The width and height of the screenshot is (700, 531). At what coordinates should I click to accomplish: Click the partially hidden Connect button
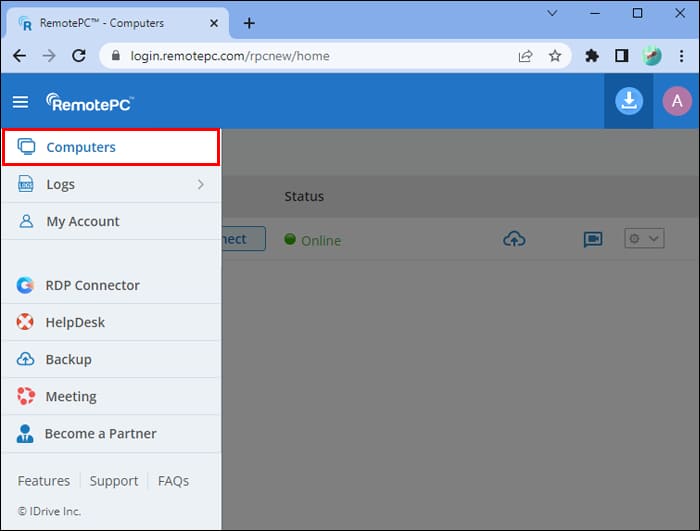point(243,239)
